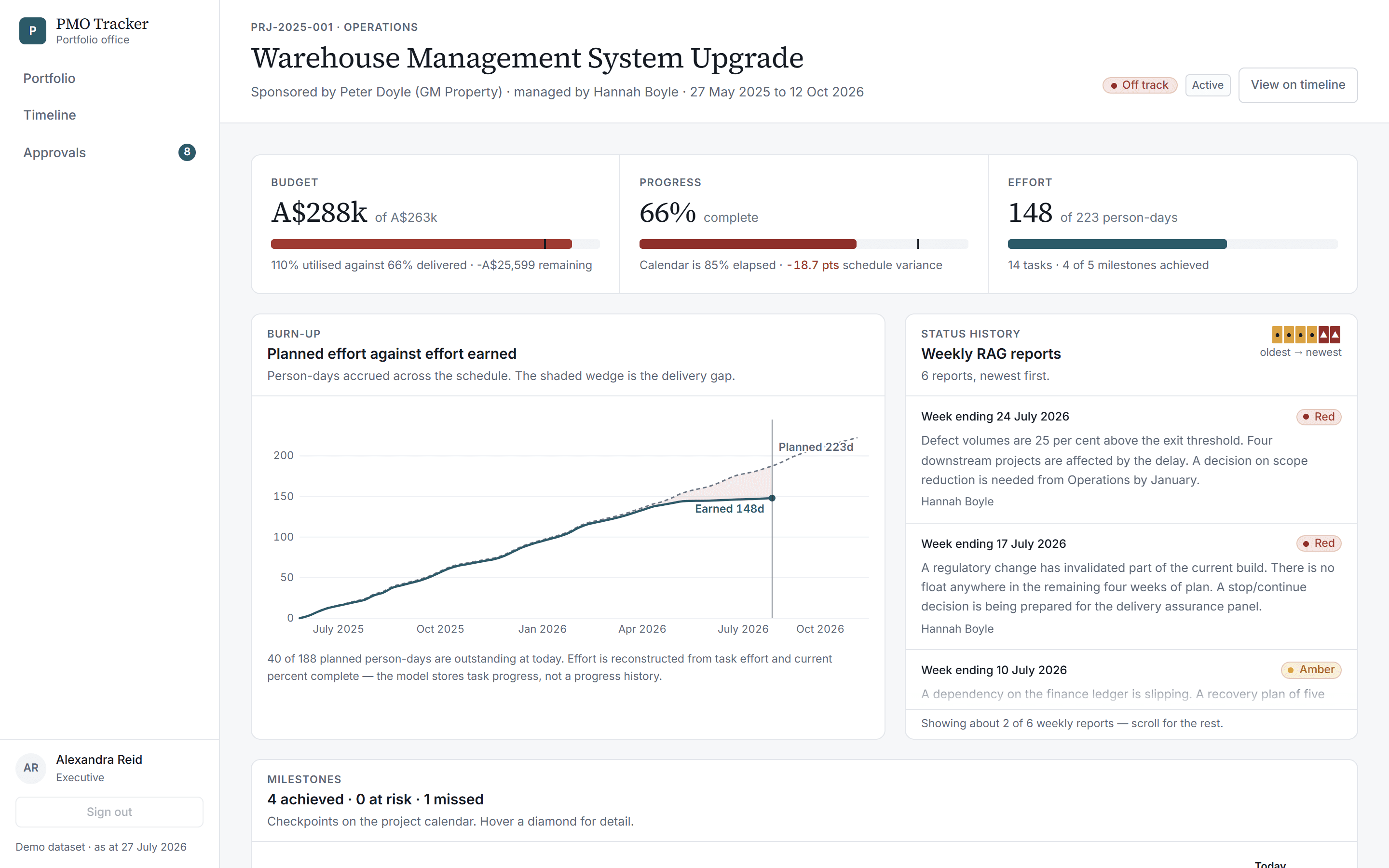This screenshot has width=1389, height=868.
Task: Click the effort person-days progress bar
Action: tap(1172, 244)
